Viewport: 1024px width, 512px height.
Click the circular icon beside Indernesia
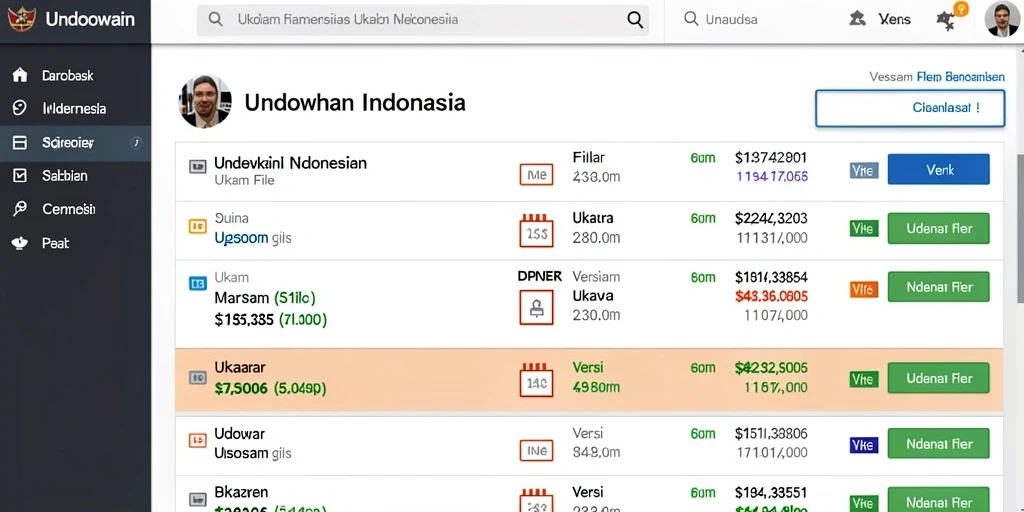[20, 108]
